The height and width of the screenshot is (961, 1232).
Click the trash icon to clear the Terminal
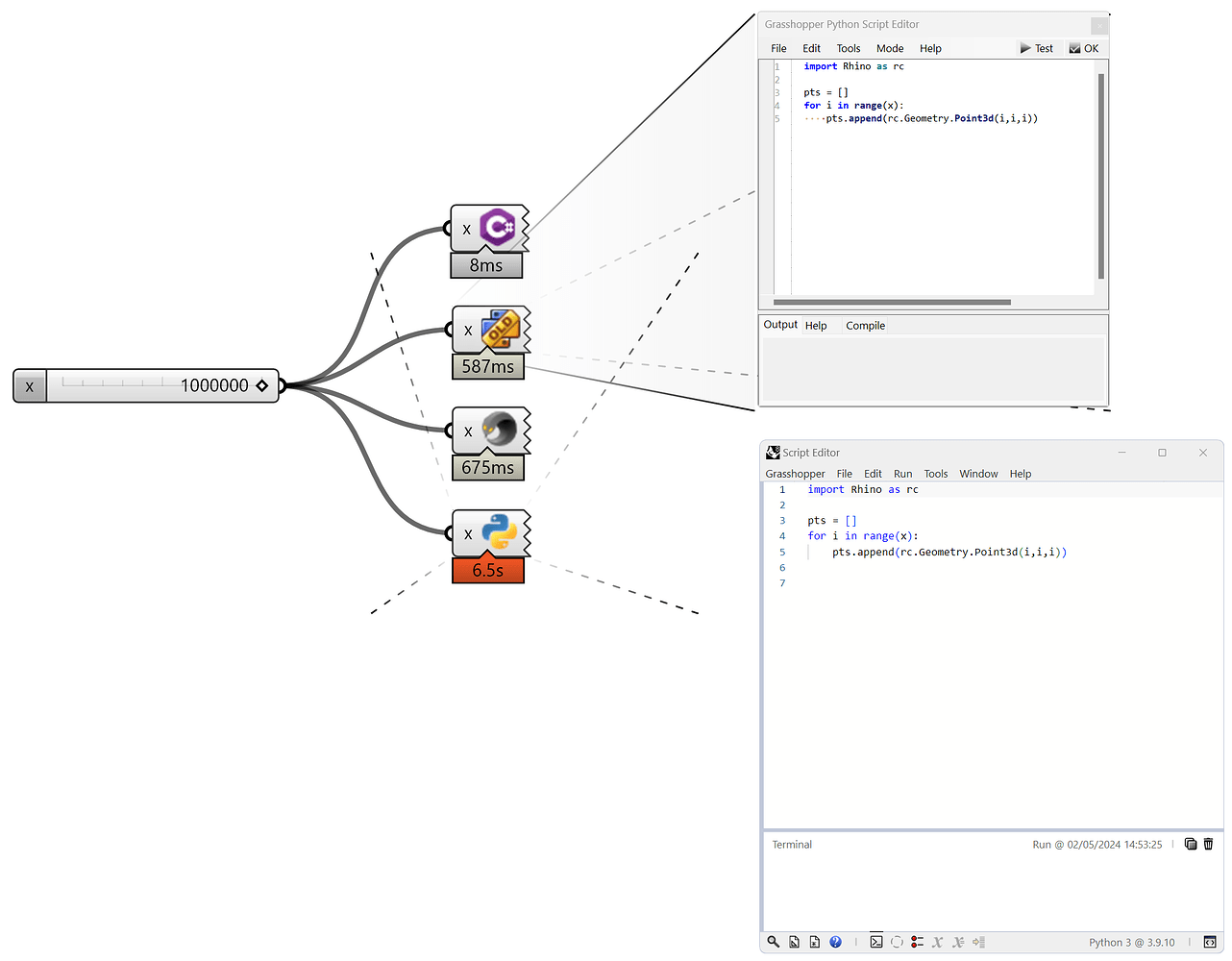1209,845
